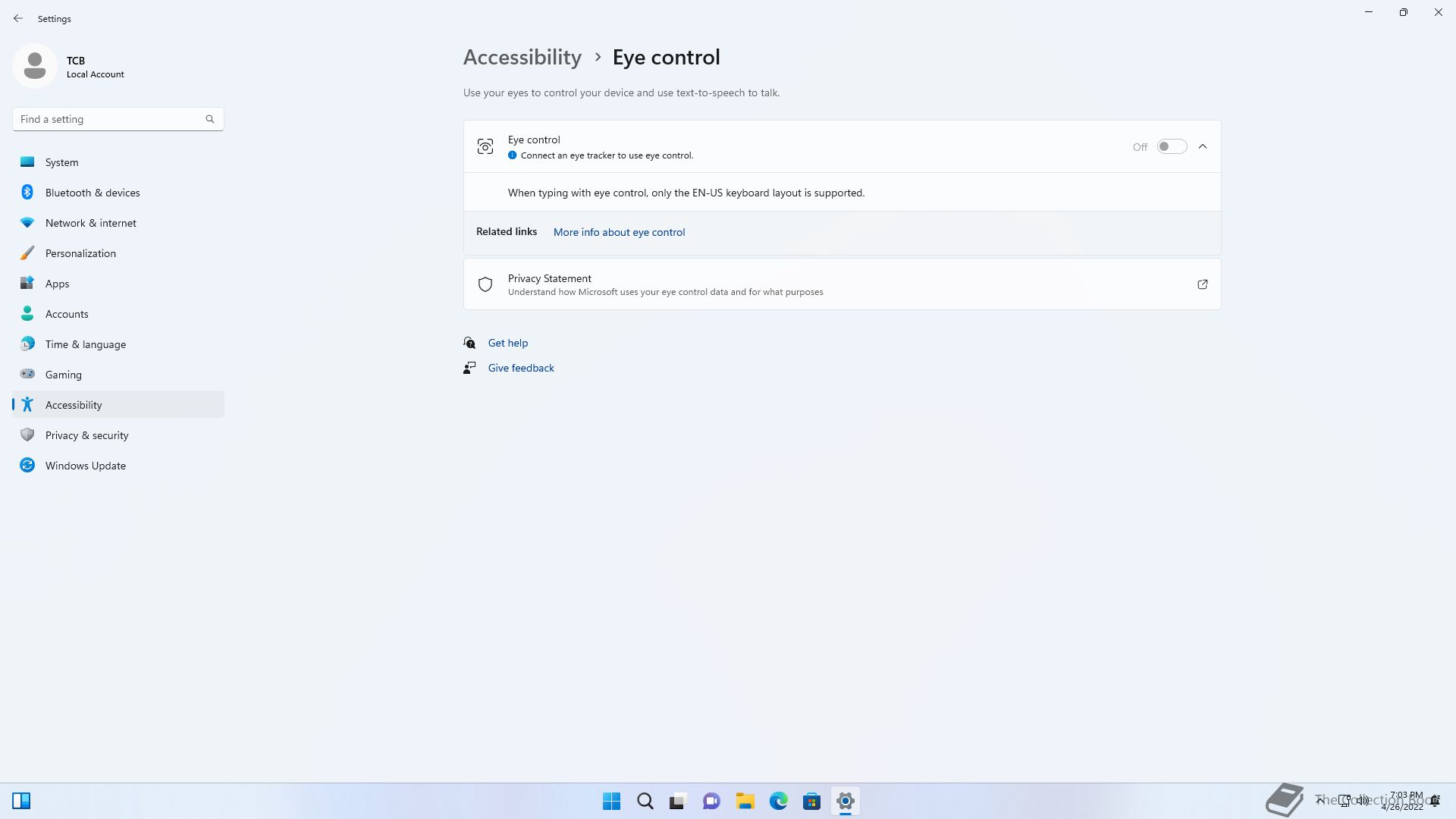
Task: Open the Chat app on taskbar
Action: coord(711,801)
